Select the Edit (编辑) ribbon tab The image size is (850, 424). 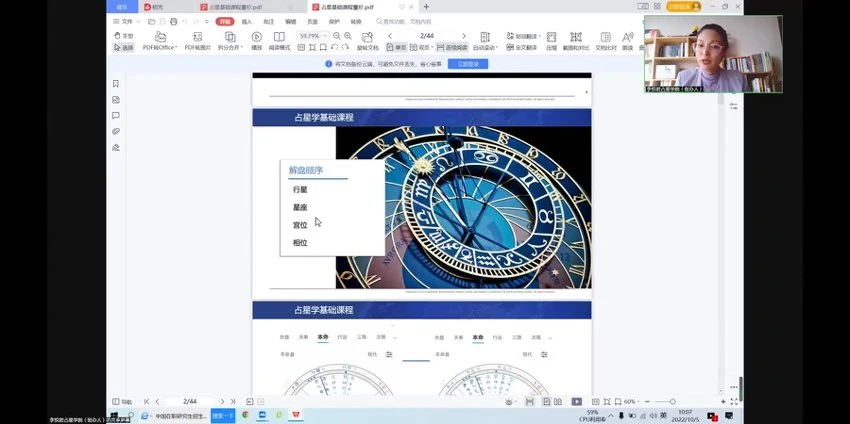click(x=291, y=22)
